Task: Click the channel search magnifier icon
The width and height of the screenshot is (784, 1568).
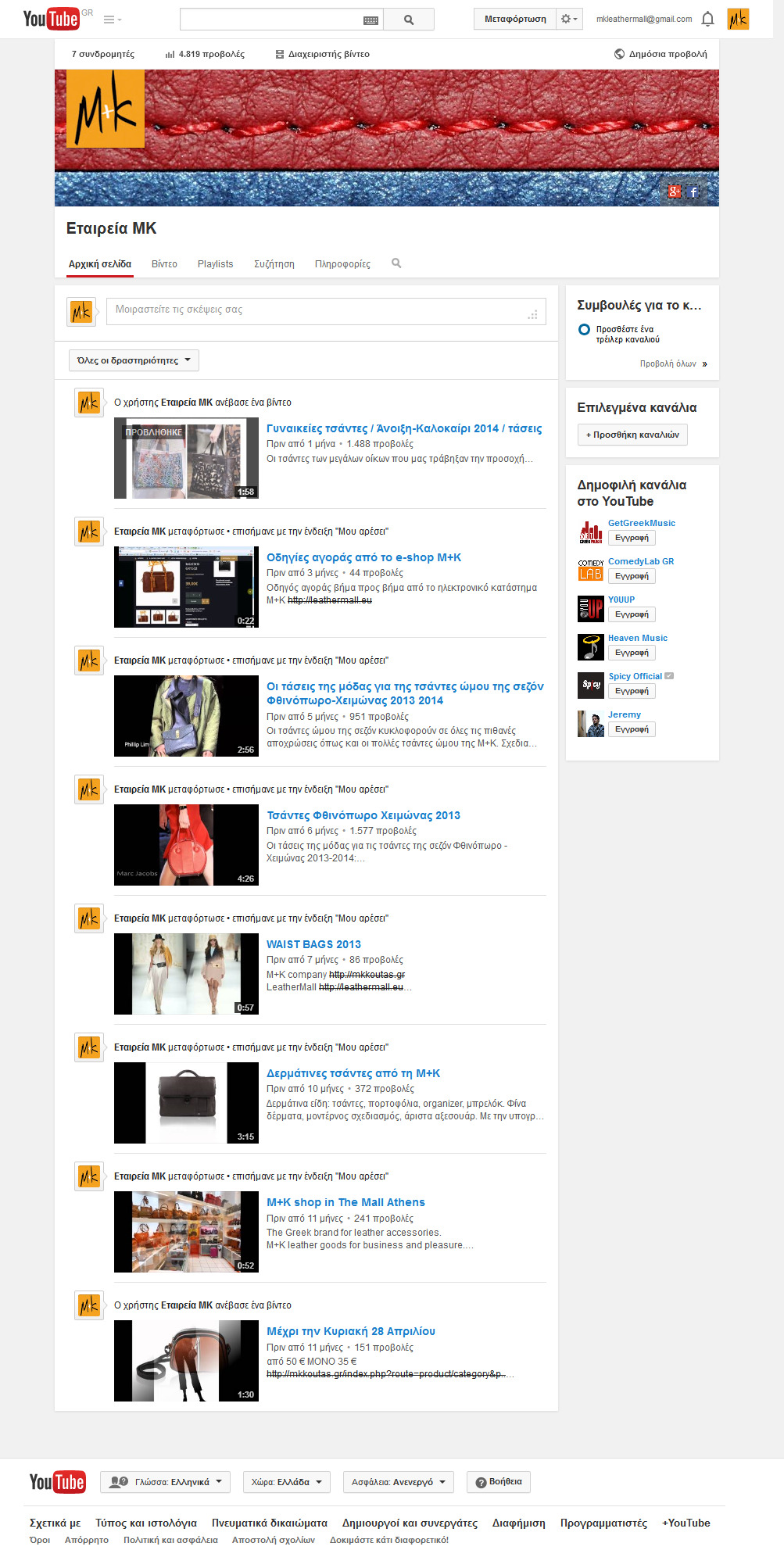Action: pos(396,263)
